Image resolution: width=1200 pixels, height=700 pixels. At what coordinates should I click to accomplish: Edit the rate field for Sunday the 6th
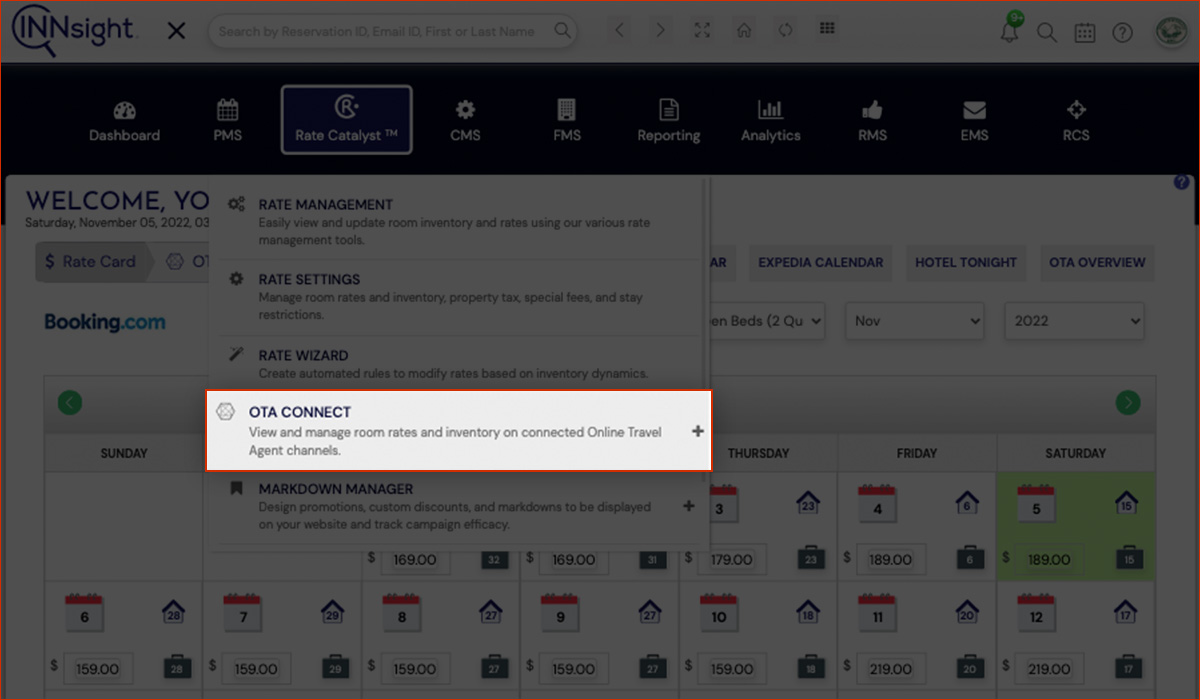pyautogui.click(x=97, y=669)
